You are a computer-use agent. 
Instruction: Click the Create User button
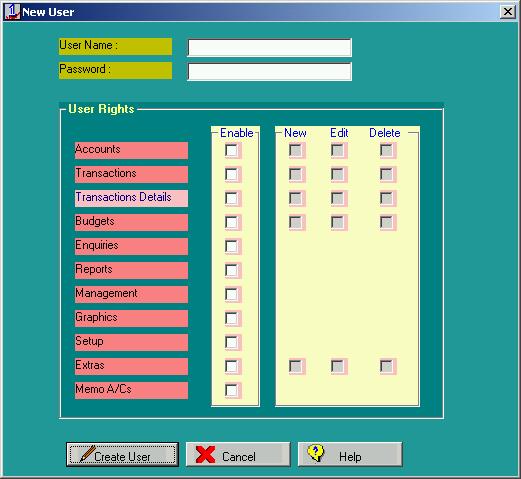[x=122, y=454]
